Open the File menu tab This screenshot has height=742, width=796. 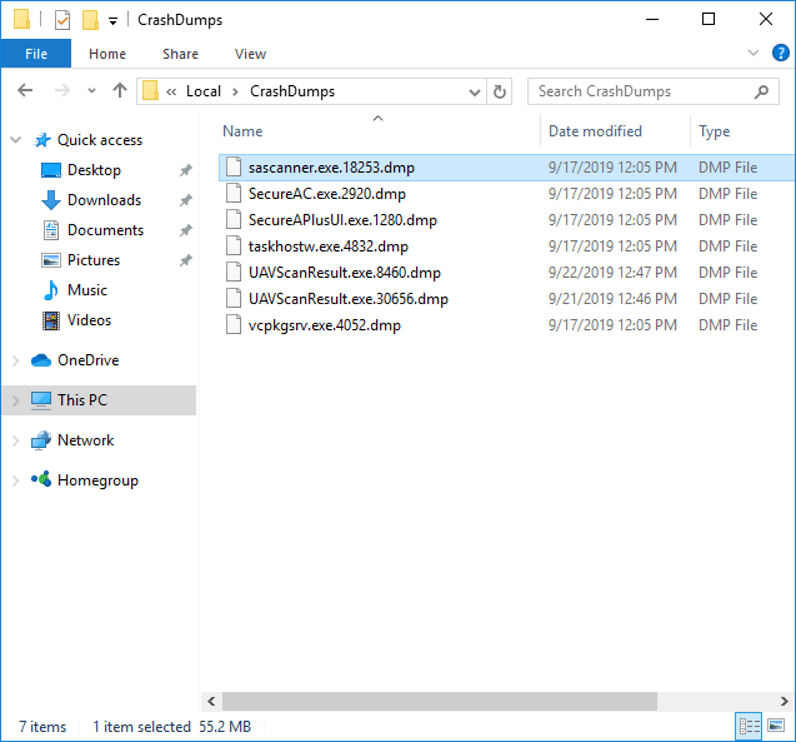coord(36,54)
